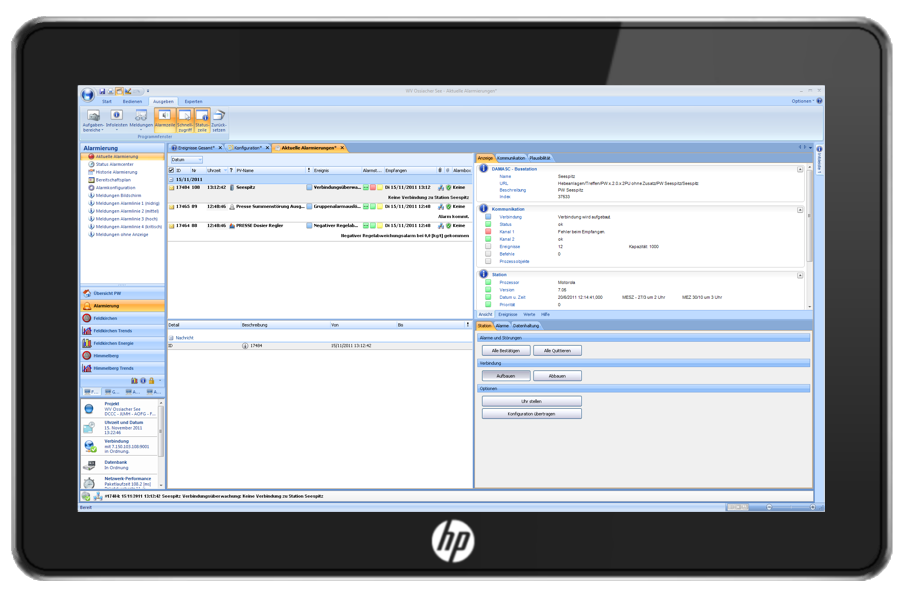Collapse the Kommunikation info section

click(800, 209)
